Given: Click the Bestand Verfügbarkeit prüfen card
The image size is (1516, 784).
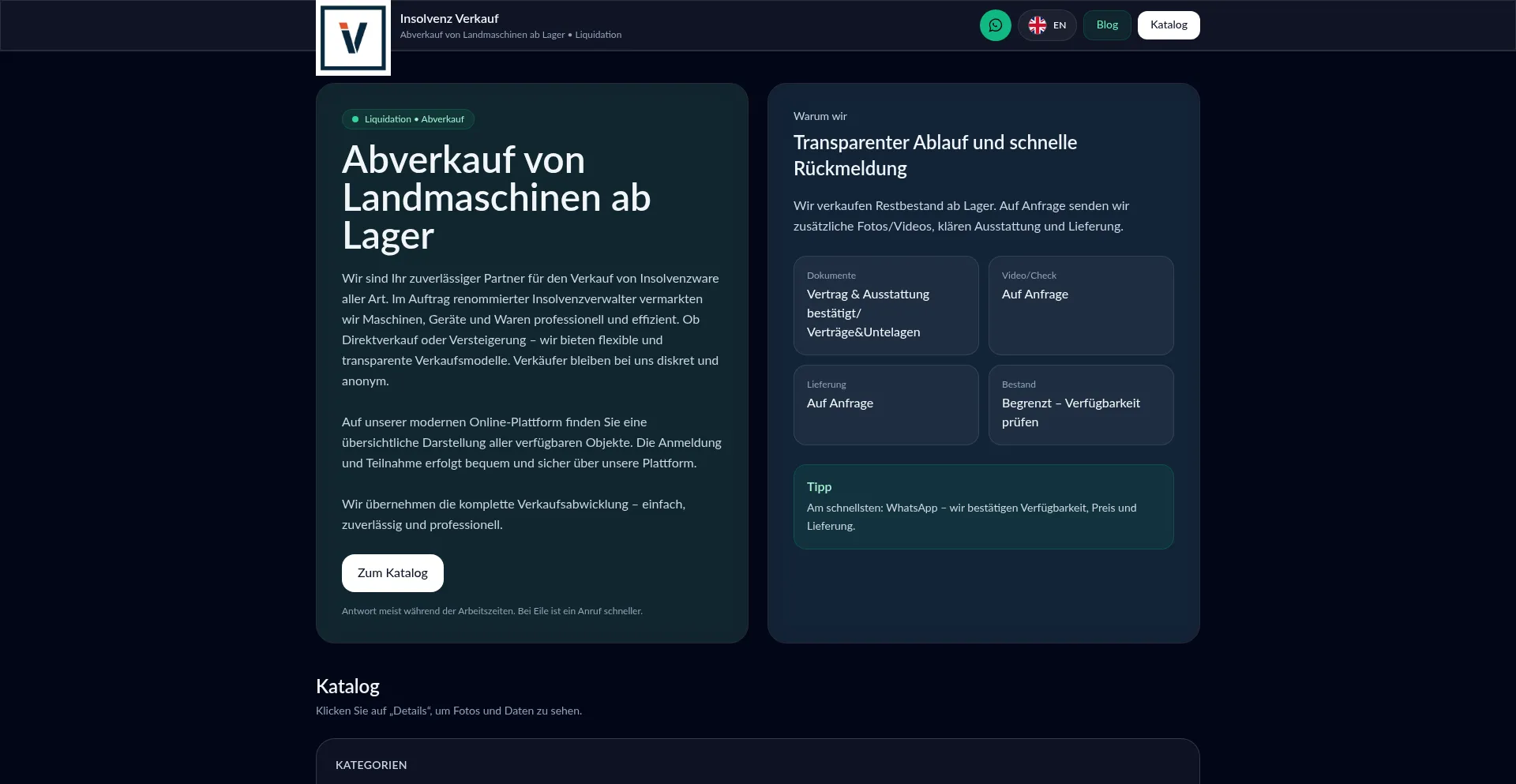Looking at the screenshot, I should (1081, 405).
